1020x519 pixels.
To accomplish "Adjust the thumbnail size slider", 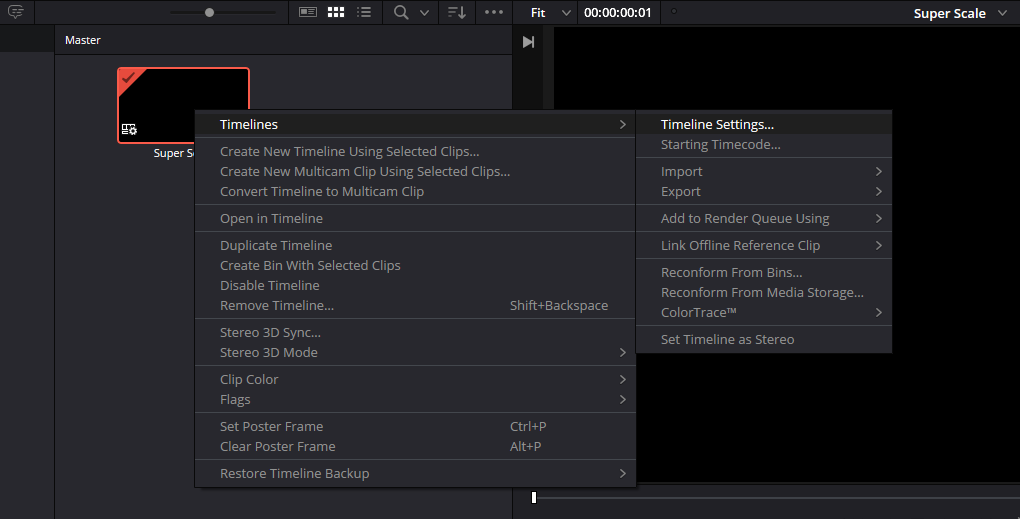I will pos(209,12).
